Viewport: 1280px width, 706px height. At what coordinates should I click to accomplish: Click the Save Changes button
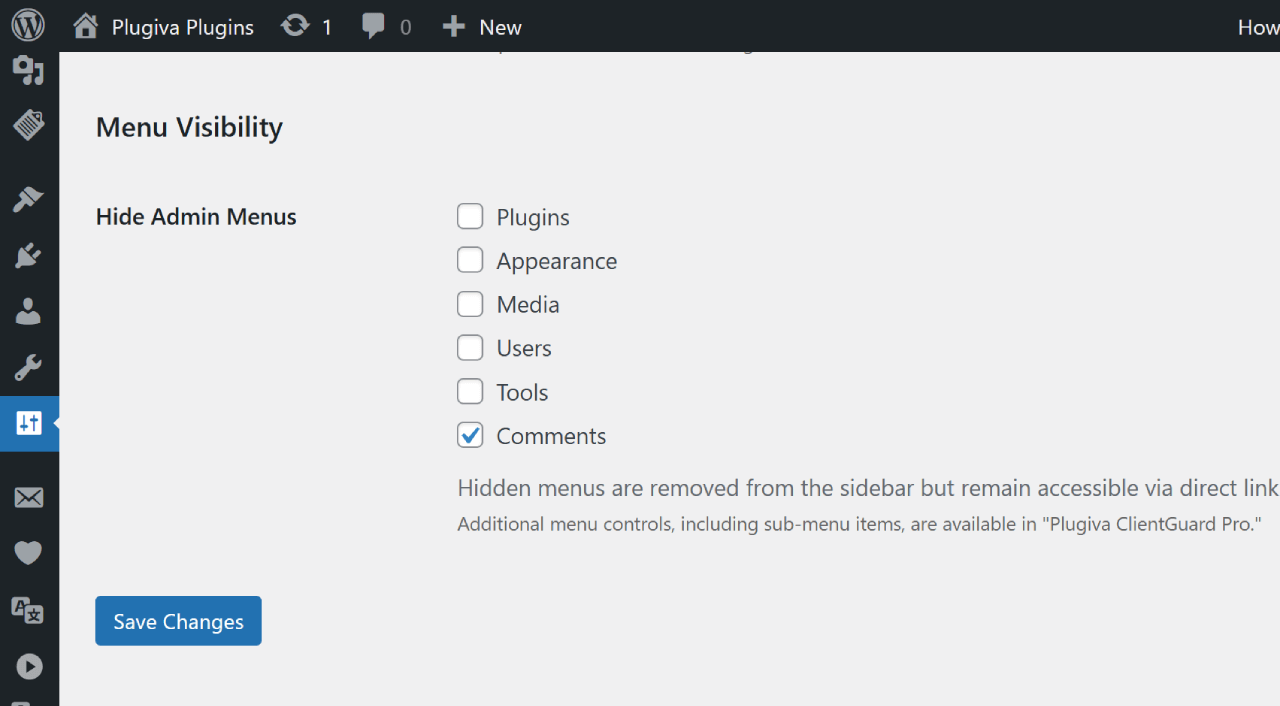coord(178,621)
